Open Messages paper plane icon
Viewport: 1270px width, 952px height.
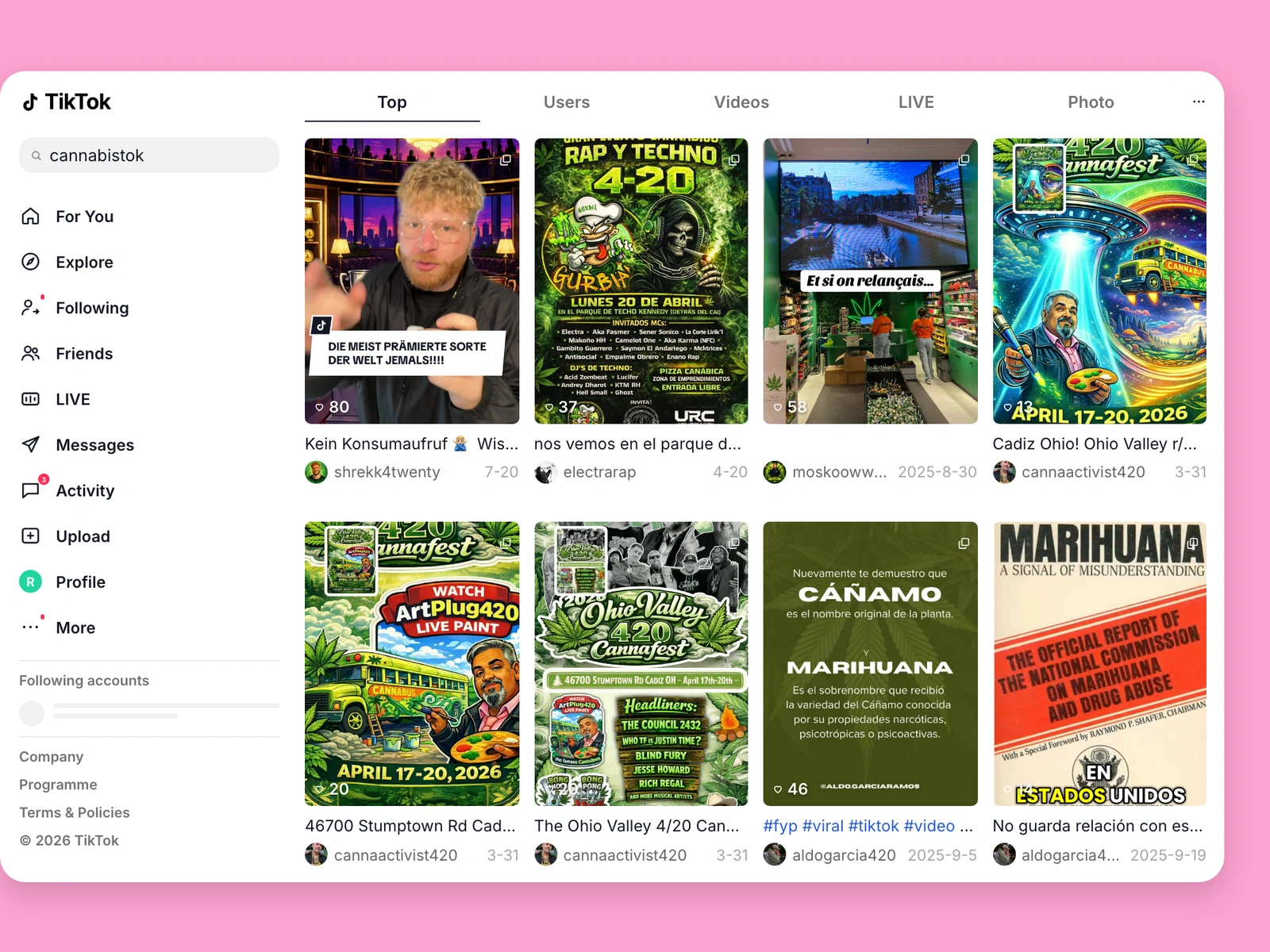click(x=30, y=444)
